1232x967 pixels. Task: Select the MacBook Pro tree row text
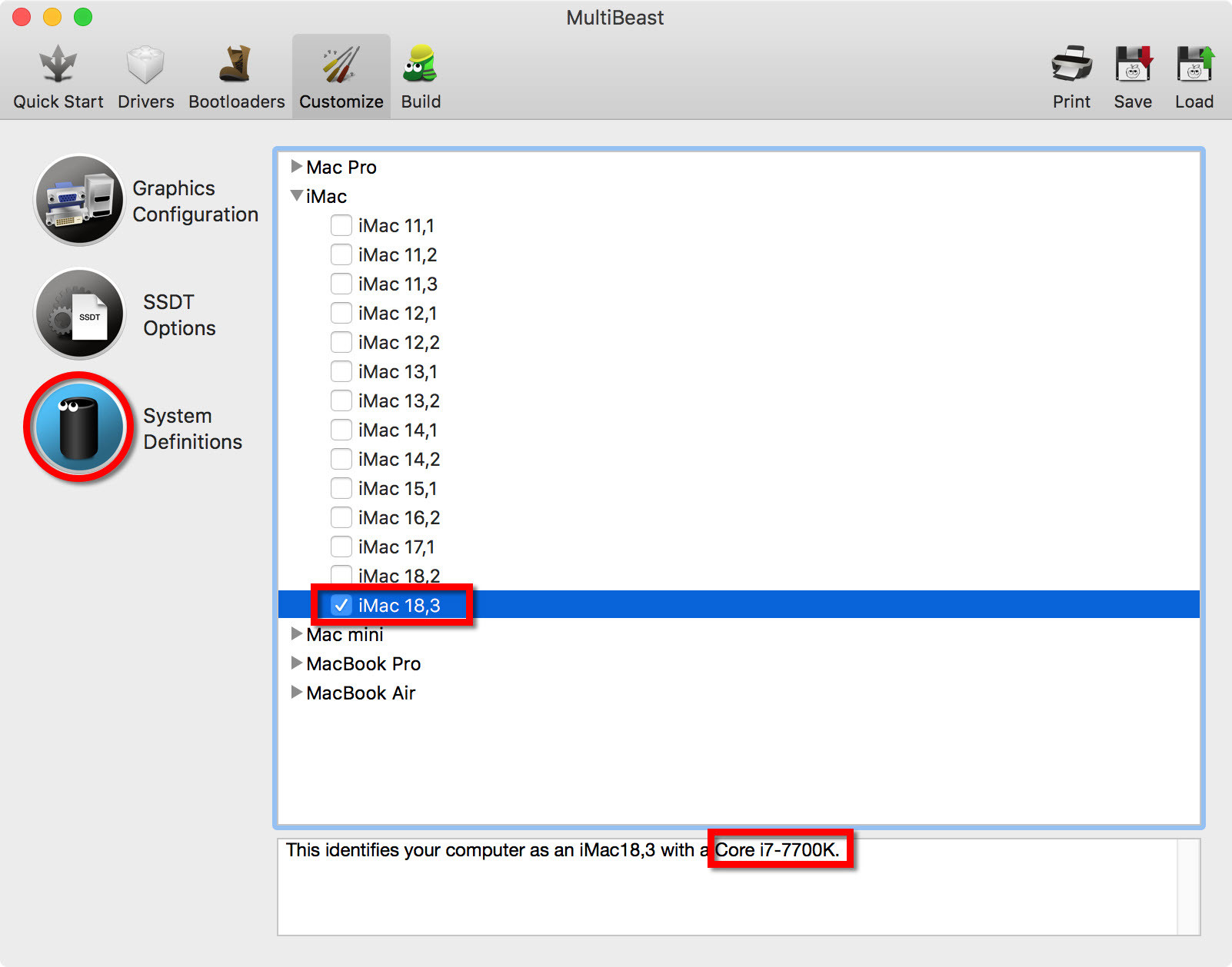coord(363,663)
